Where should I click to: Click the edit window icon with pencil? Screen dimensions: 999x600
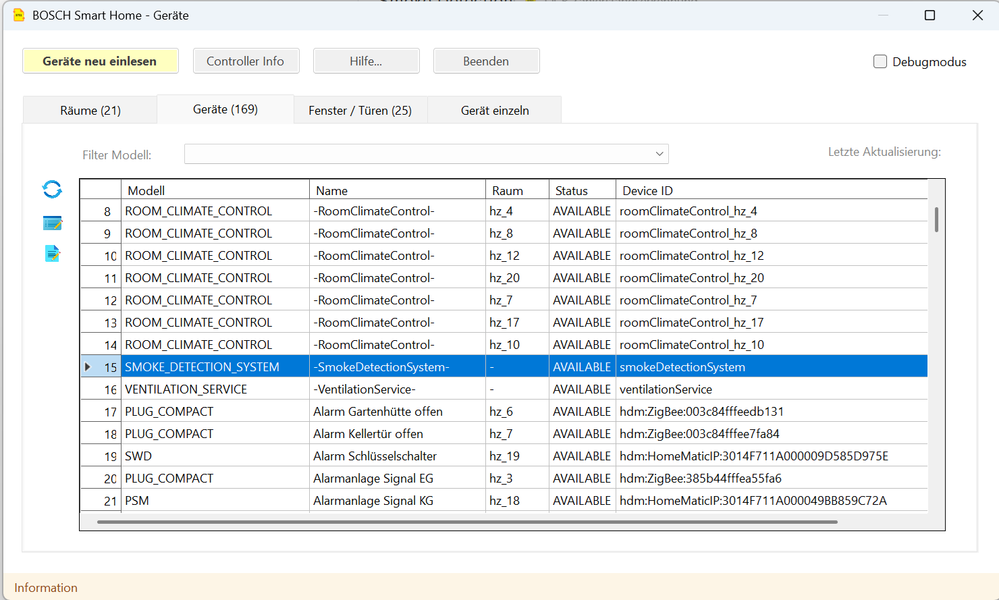52,222
